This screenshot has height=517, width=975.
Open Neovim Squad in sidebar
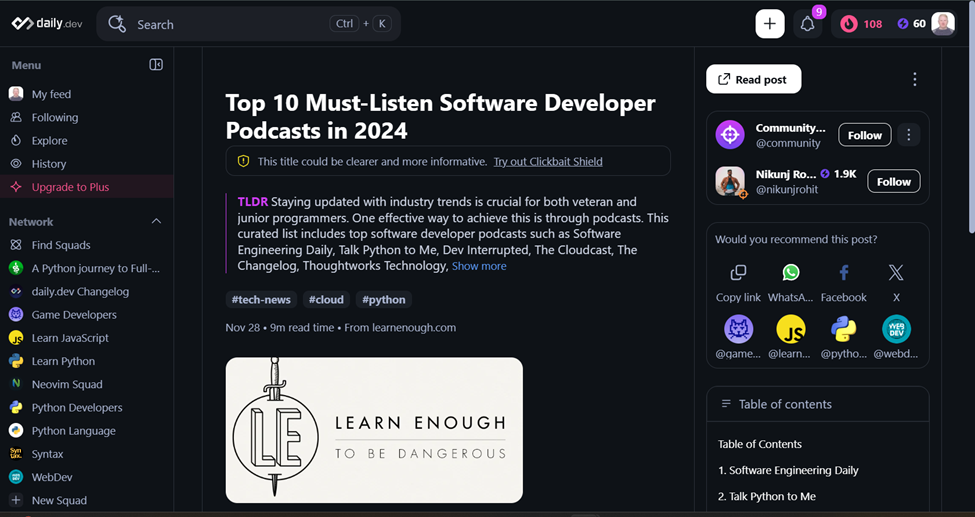[87, 384]
